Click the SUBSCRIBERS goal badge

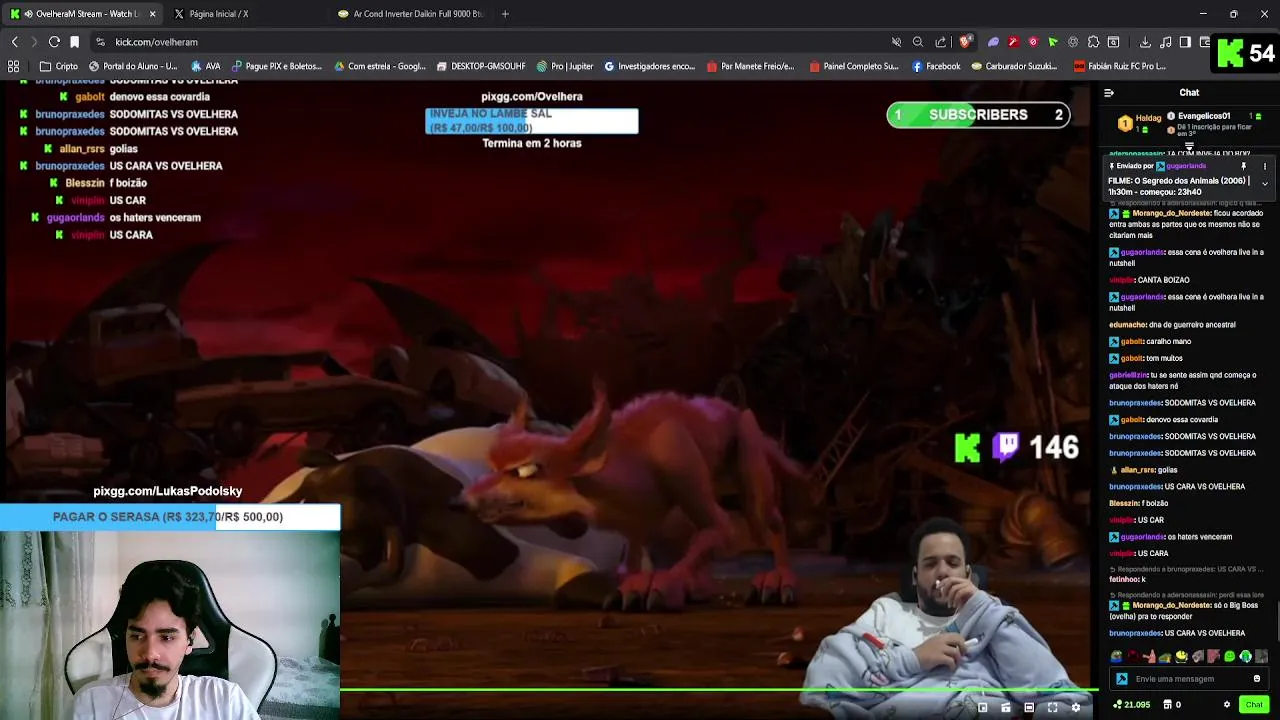tap(978, 115)
